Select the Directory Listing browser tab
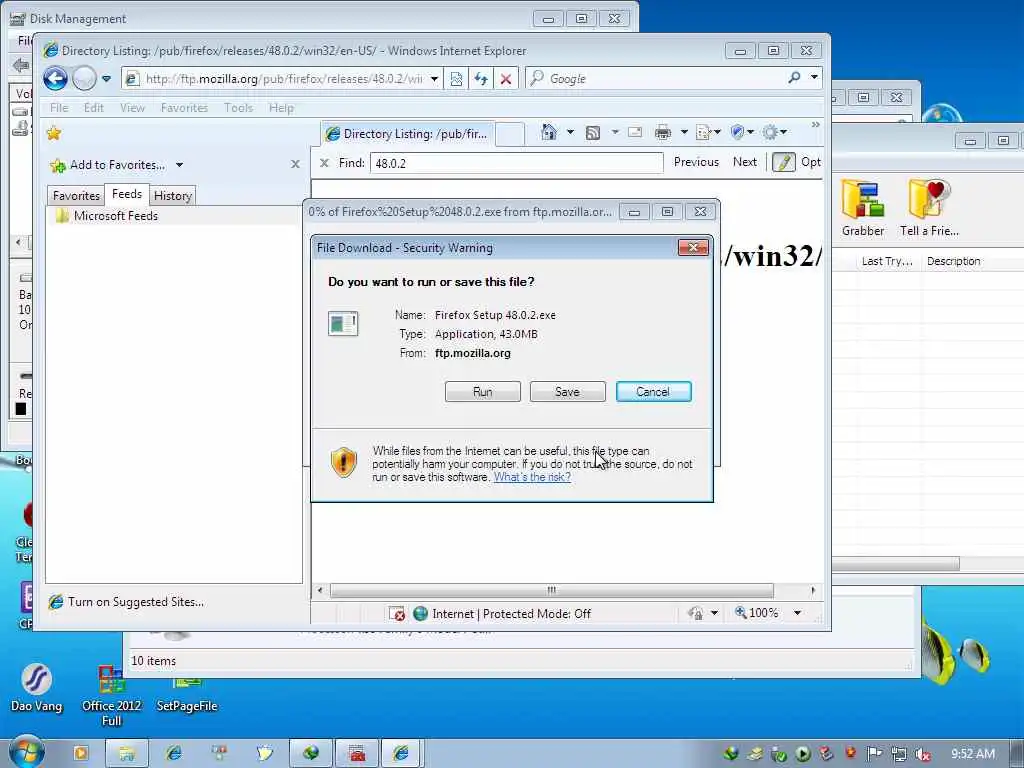 point(408,134)
